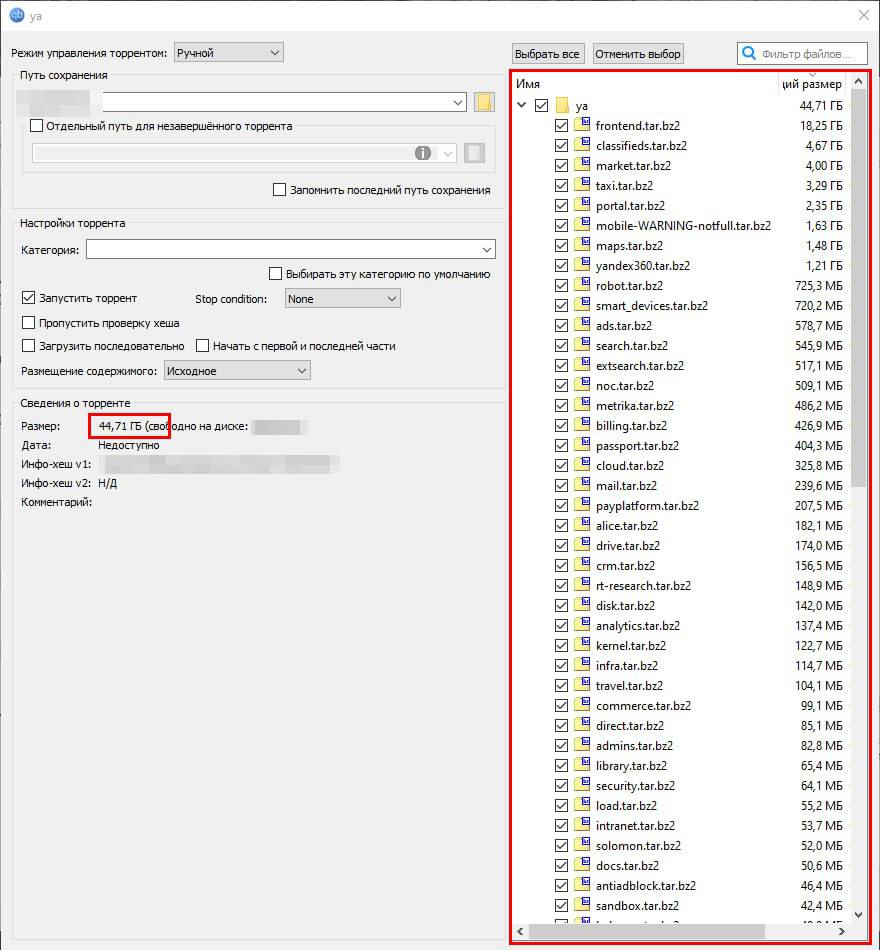Open the 'Режим управления торрентом' dropdown

228,52
